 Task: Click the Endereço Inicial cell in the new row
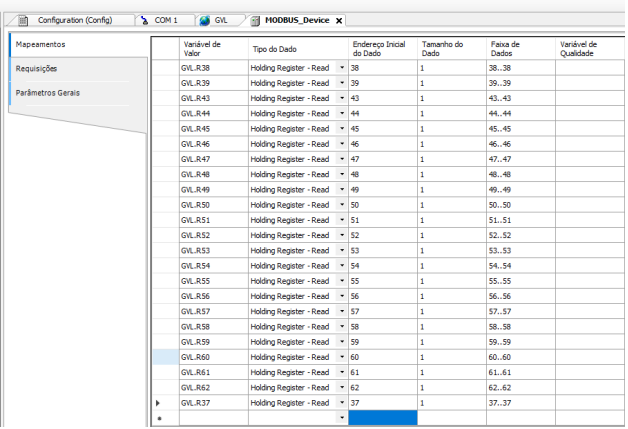point(382,418)
